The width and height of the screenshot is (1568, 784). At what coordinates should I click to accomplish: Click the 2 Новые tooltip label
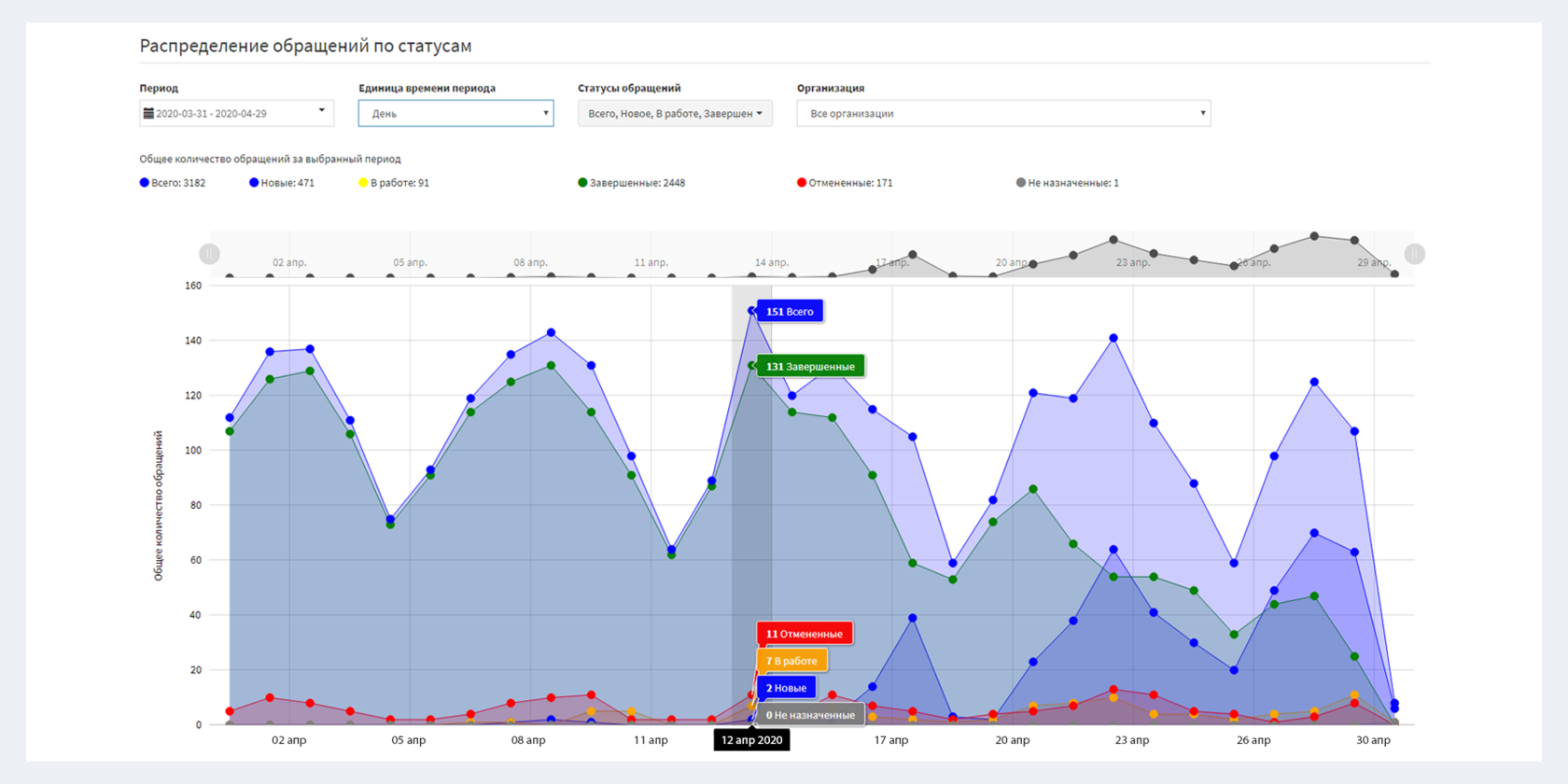(x=786, y=688)
